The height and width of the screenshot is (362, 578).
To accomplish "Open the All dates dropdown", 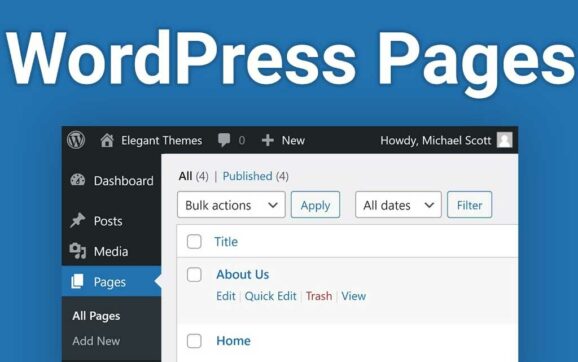I will click(x=398, y=205).
